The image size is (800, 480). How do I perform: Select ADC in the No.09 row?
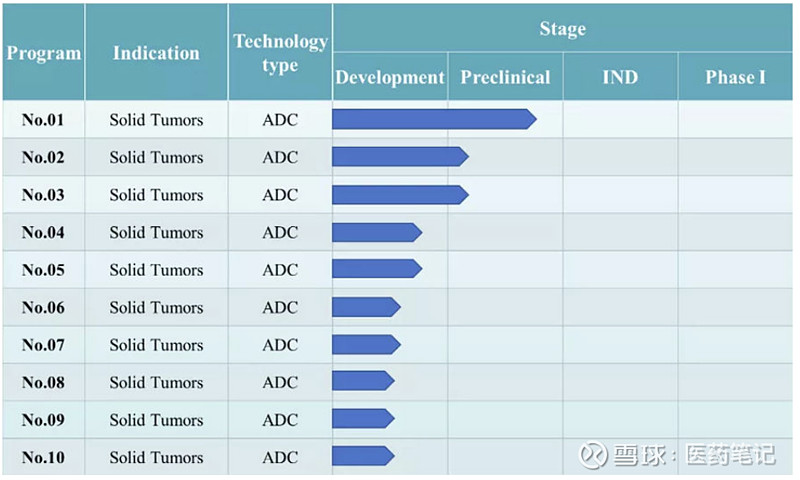coord(280,420)
